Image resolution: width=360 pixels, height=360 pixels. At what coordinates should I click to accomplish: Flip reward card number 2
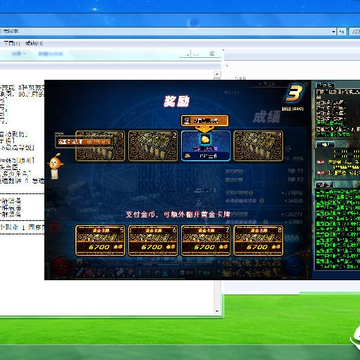pyautogui.click(x=153, y=146)
